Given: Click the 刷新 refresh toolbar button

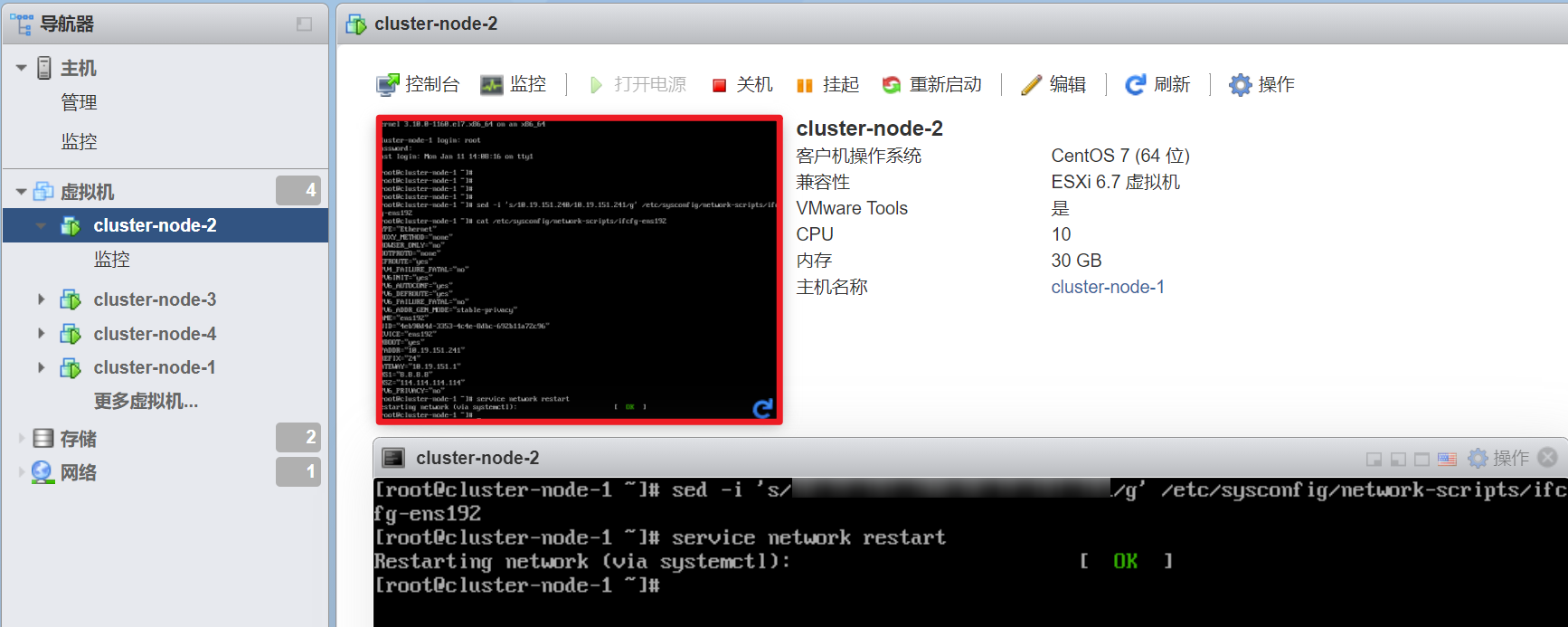Looking at the screenshot, I should (x=1157, y=85).
